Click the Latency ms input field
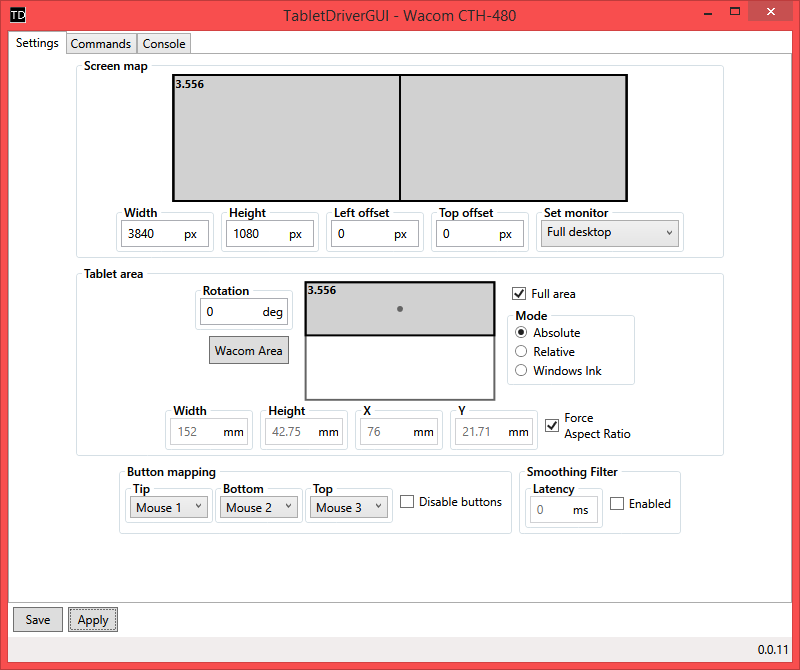This screenshot has height=670, width=800. [x=564, y=510]
